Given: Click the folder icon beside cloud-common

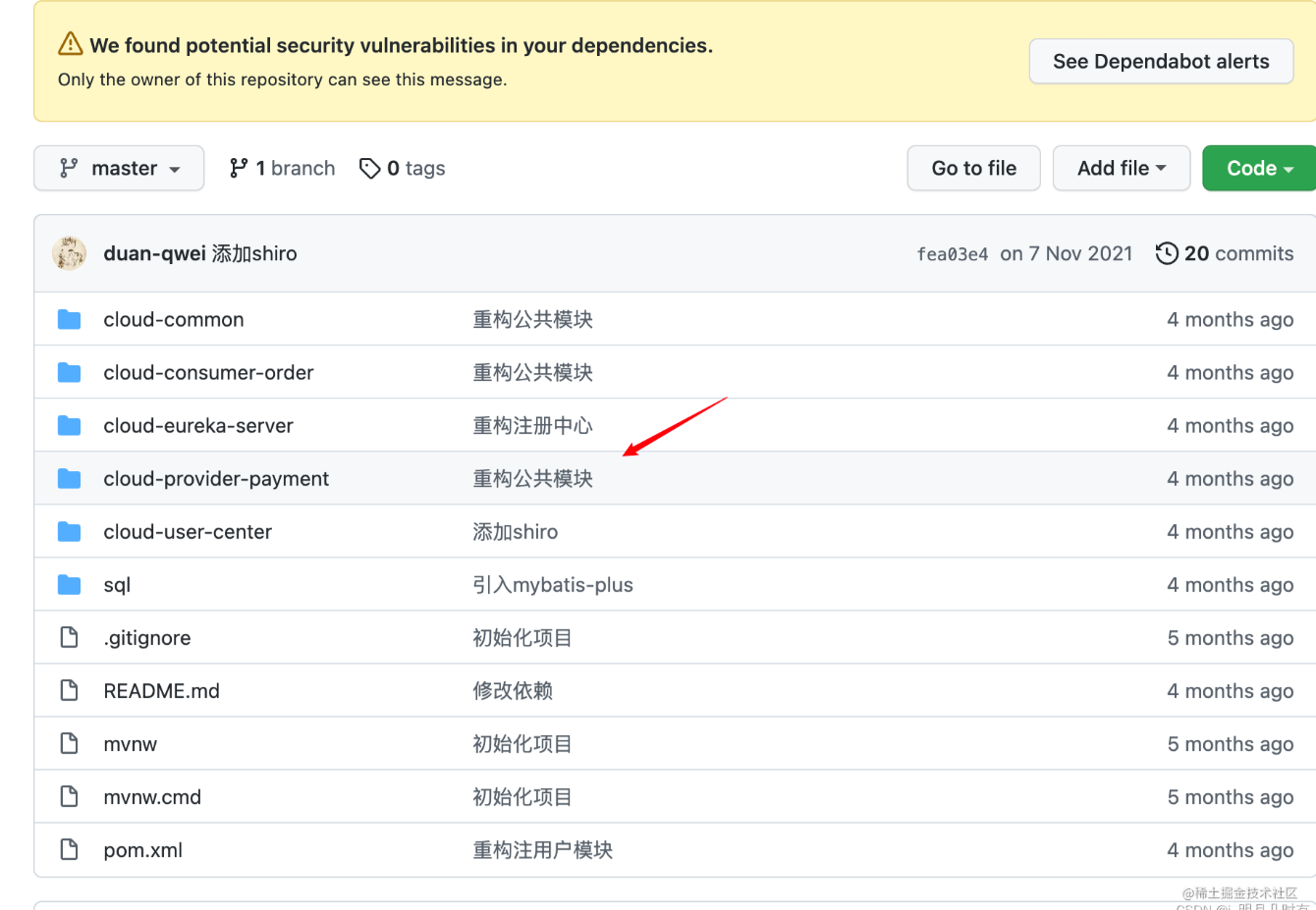Looking at the screenshot, I should [x=69, y=319].
